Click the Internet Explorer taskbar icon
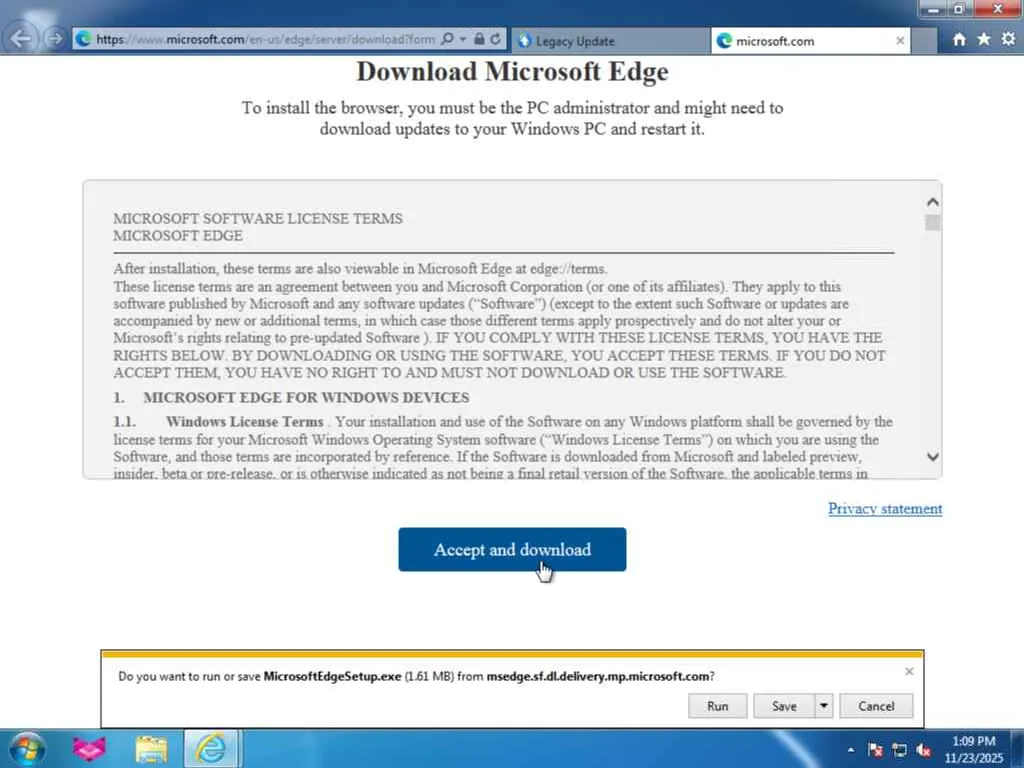 (212, 749)
